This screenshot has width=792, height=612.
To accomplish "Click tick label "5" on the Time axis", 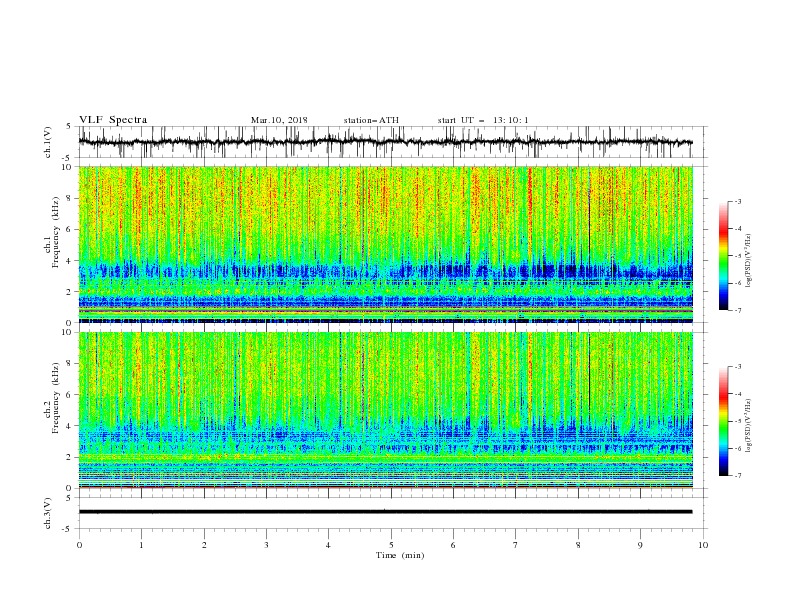I will (391, 545).
